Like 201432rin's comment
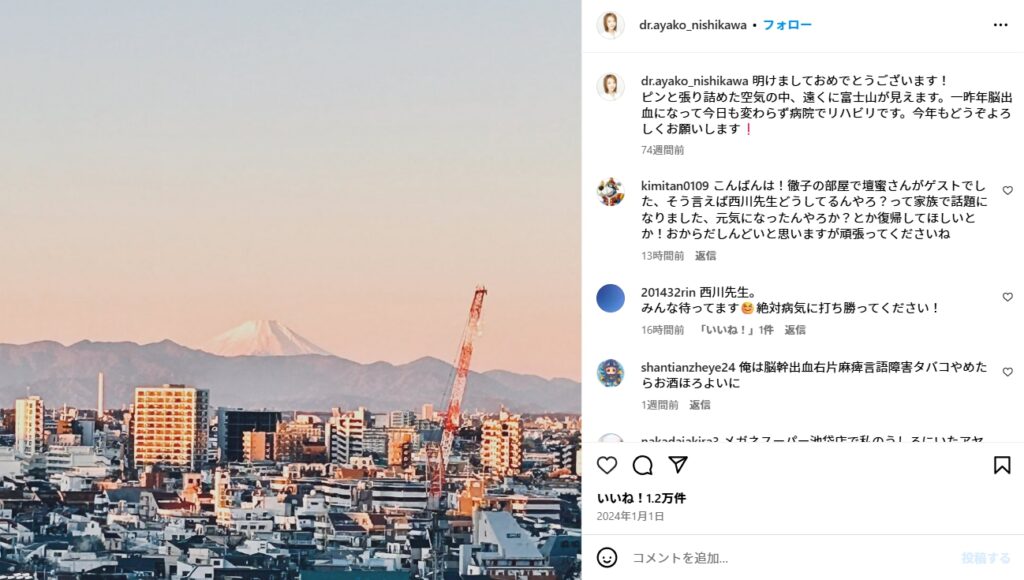This screenshot has width=1024, height=580. coord(1008,297)
